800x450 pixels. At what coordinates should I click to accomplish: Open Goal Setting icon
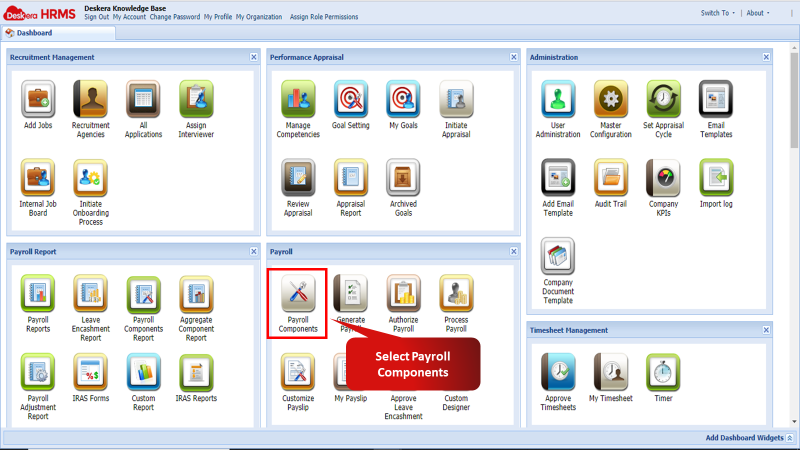(351, 98)
